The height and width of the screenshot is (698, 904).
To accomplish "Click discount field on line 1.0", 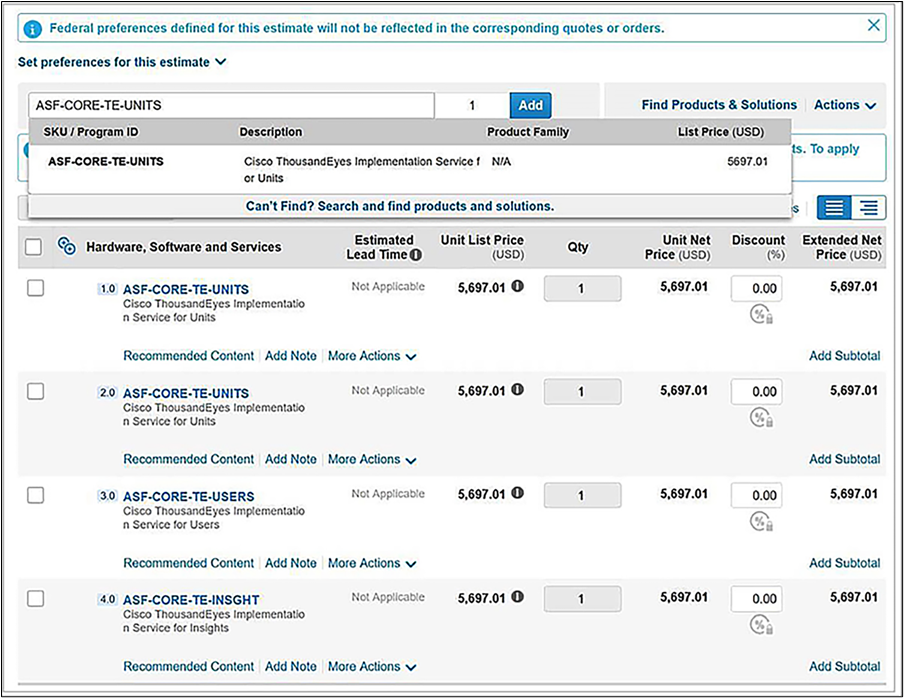I will tap(756, 289).
